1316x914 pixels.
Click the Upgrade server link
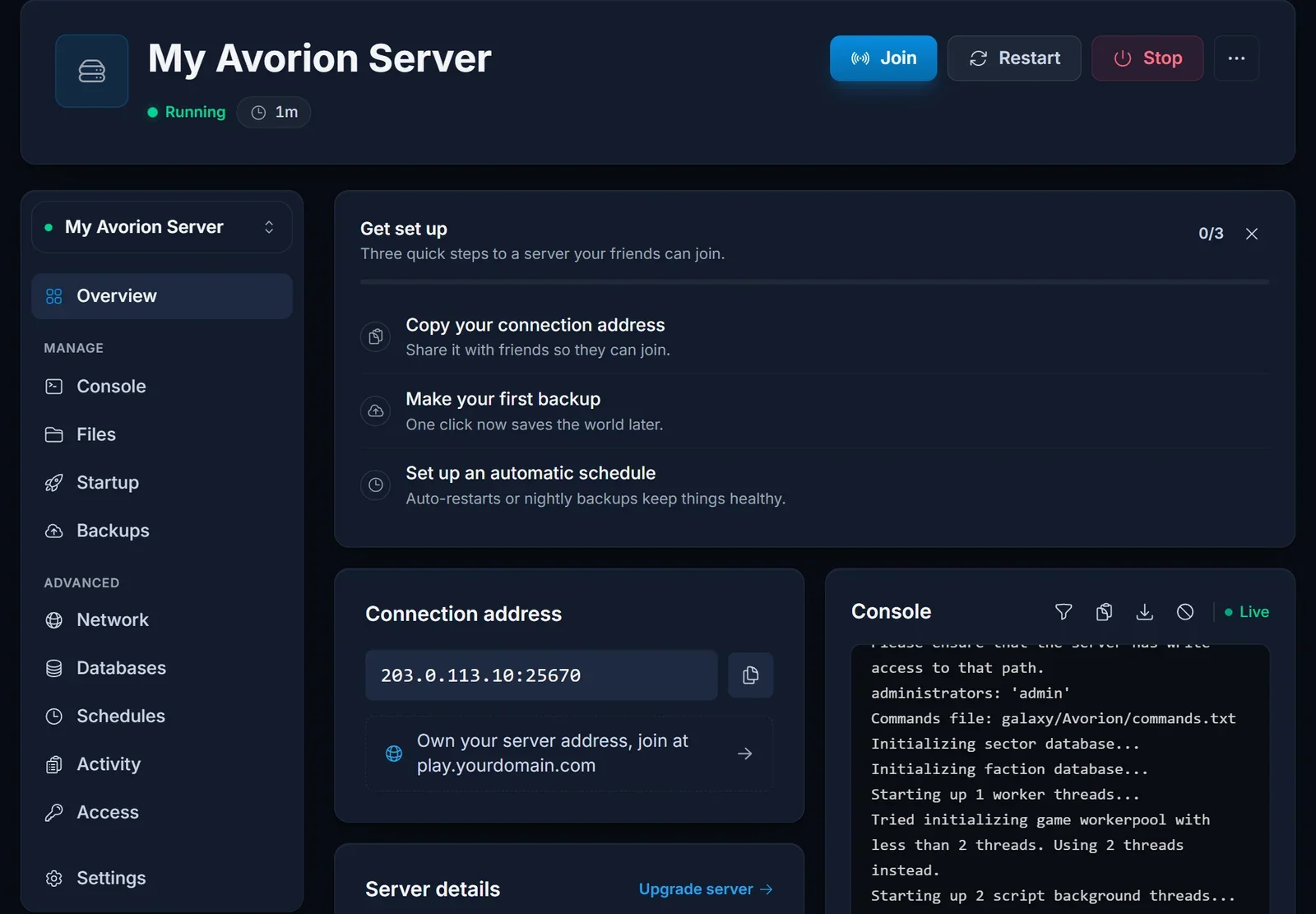click(706, 889)
